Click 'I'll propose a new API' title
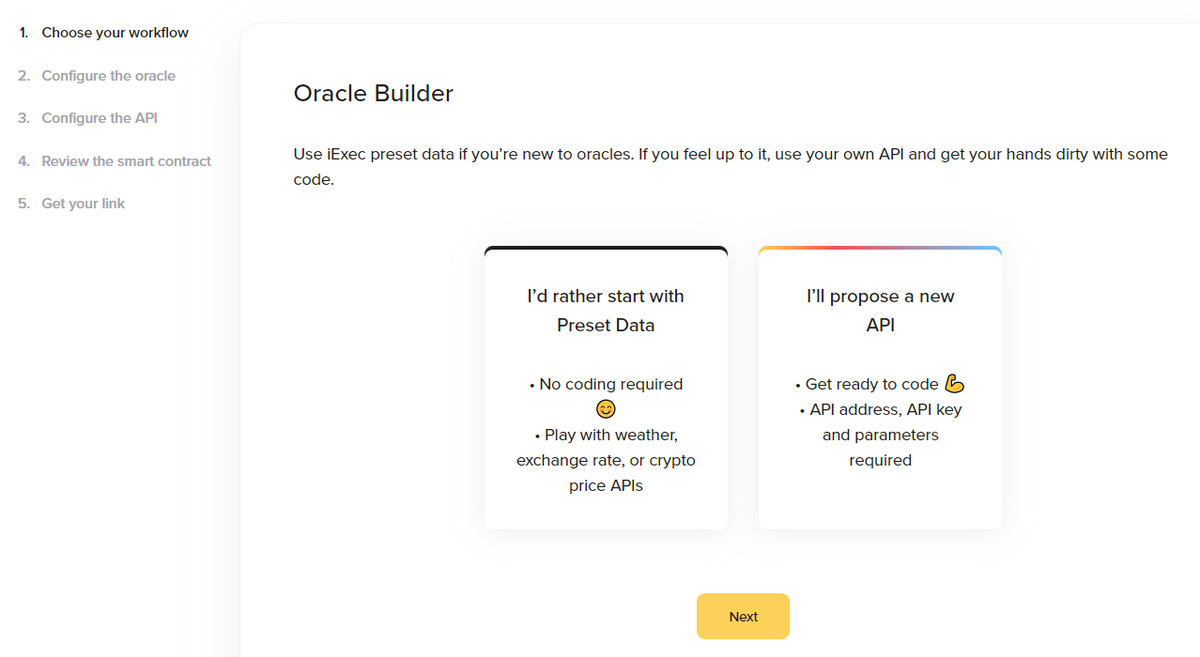The height and width of the screenshot is (657, 1200). coord(880,310)
